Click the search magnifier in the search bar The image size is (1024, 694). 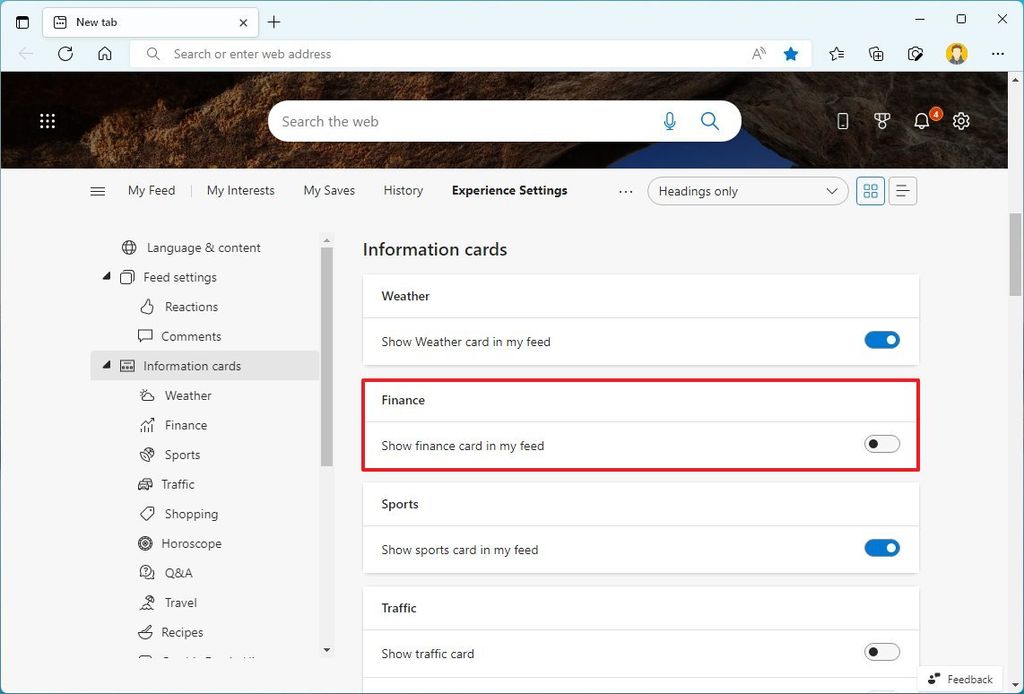pos(710,121)
